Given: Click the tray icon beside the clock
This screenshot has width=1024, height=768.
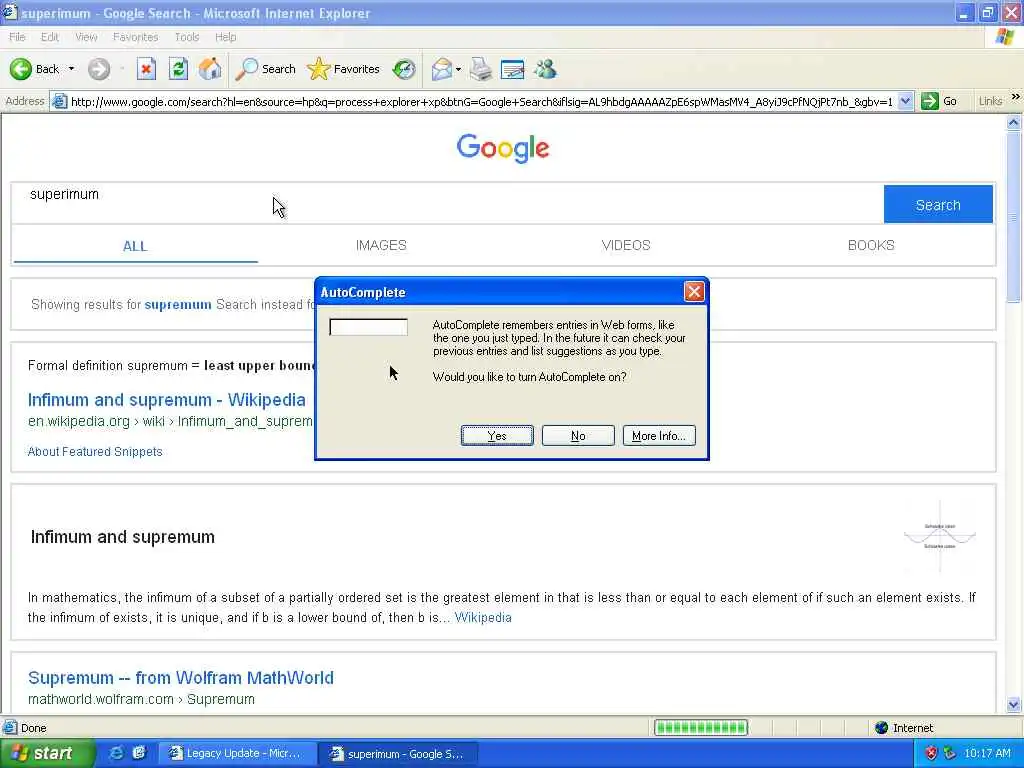Looking at the screenshot, I should point(950,753).
